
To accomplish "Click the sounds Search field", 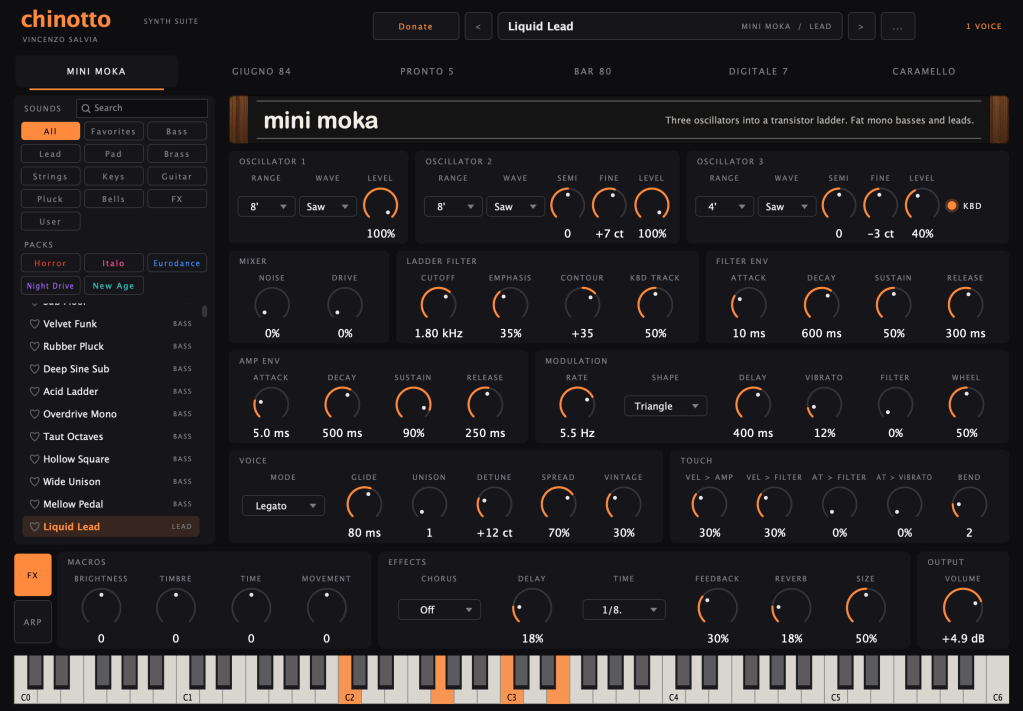I will click(x=142, y=108).
